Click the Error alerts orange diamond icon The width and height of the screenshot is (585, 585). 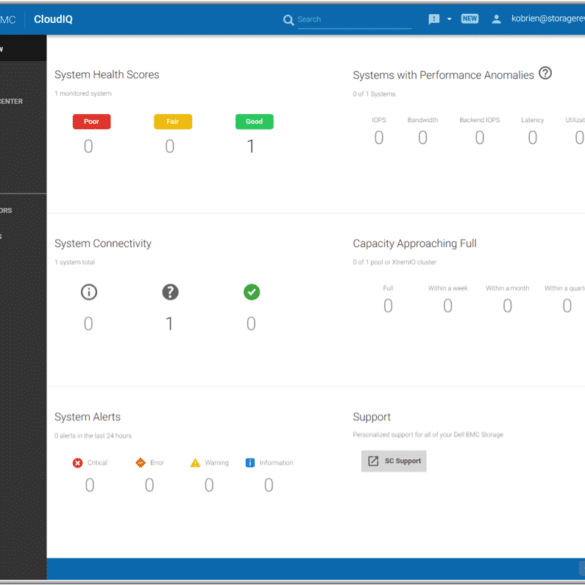click(x=140, y=463)
